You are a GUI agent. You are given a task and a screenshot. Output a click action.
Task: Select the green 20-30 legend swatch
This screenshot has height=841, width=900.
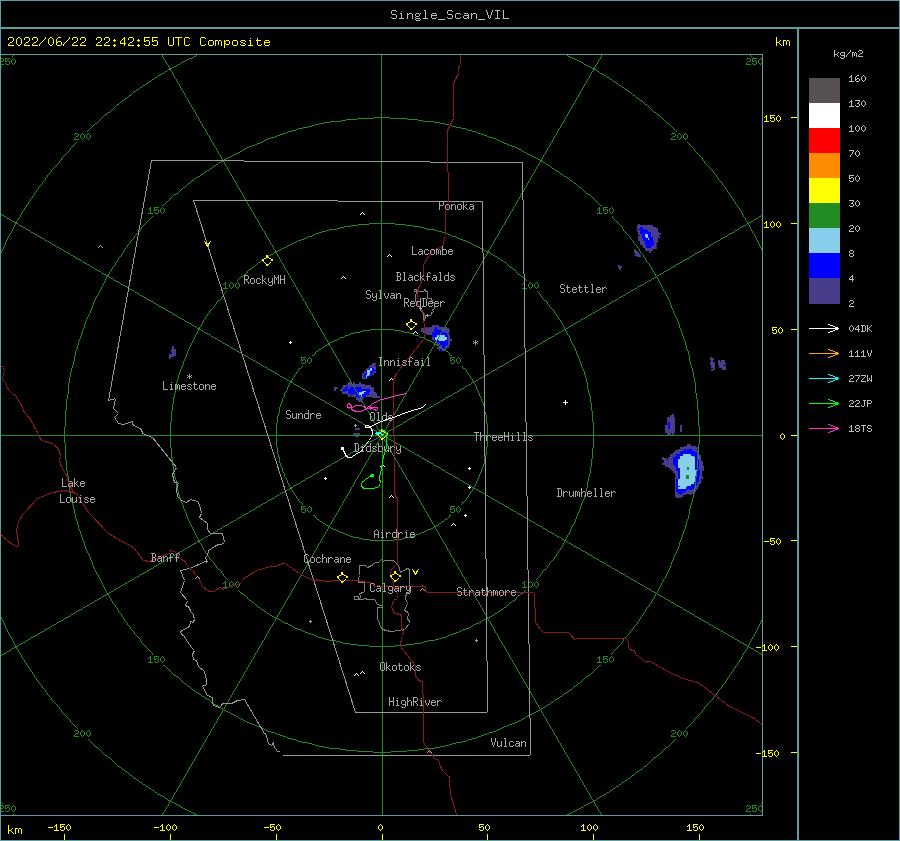pyautogui.click(x=824, y=216)
